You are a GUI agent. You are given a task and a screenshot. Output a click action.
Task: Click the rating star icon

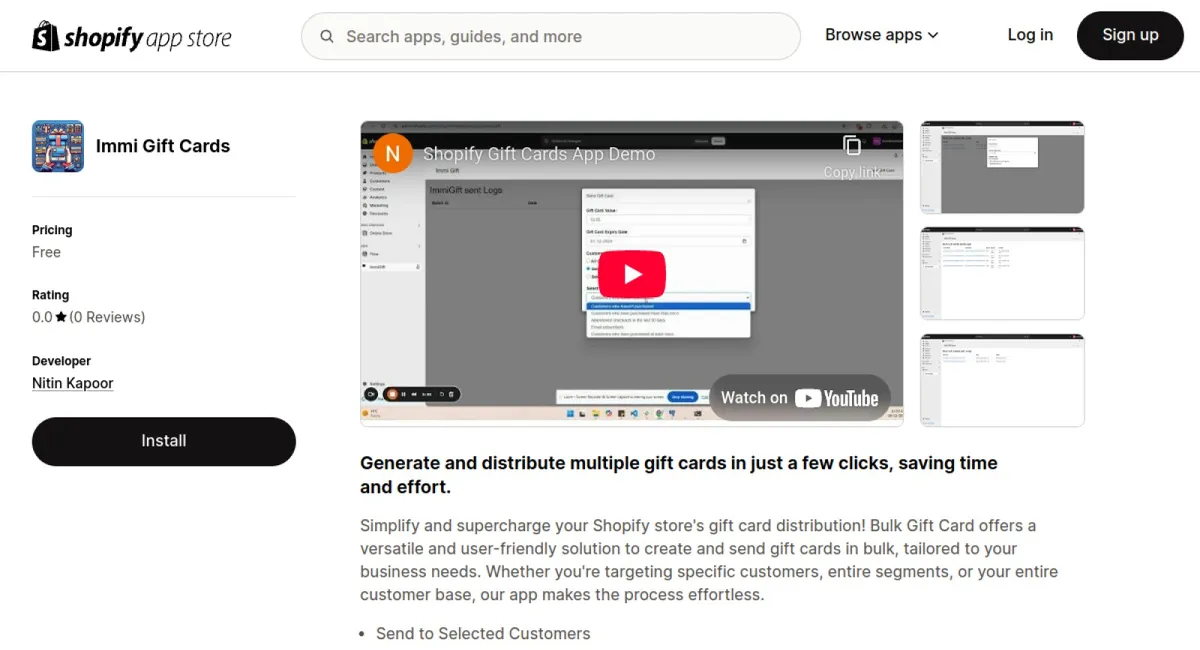tap(61, 317)
